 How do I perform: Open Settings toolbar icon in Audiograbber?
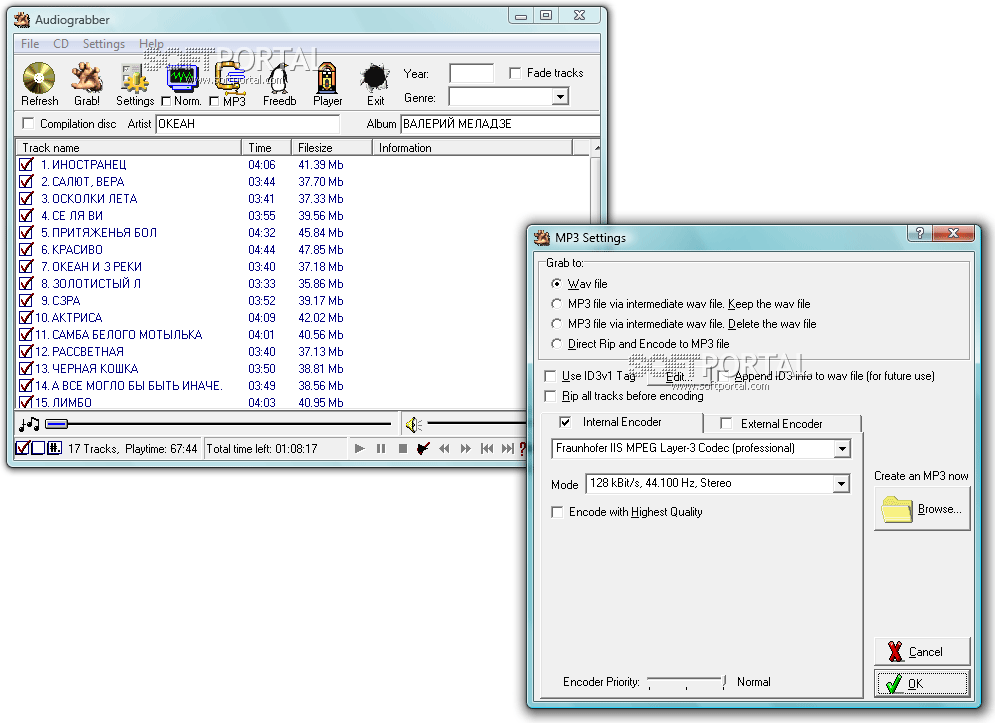click(135, 79)
